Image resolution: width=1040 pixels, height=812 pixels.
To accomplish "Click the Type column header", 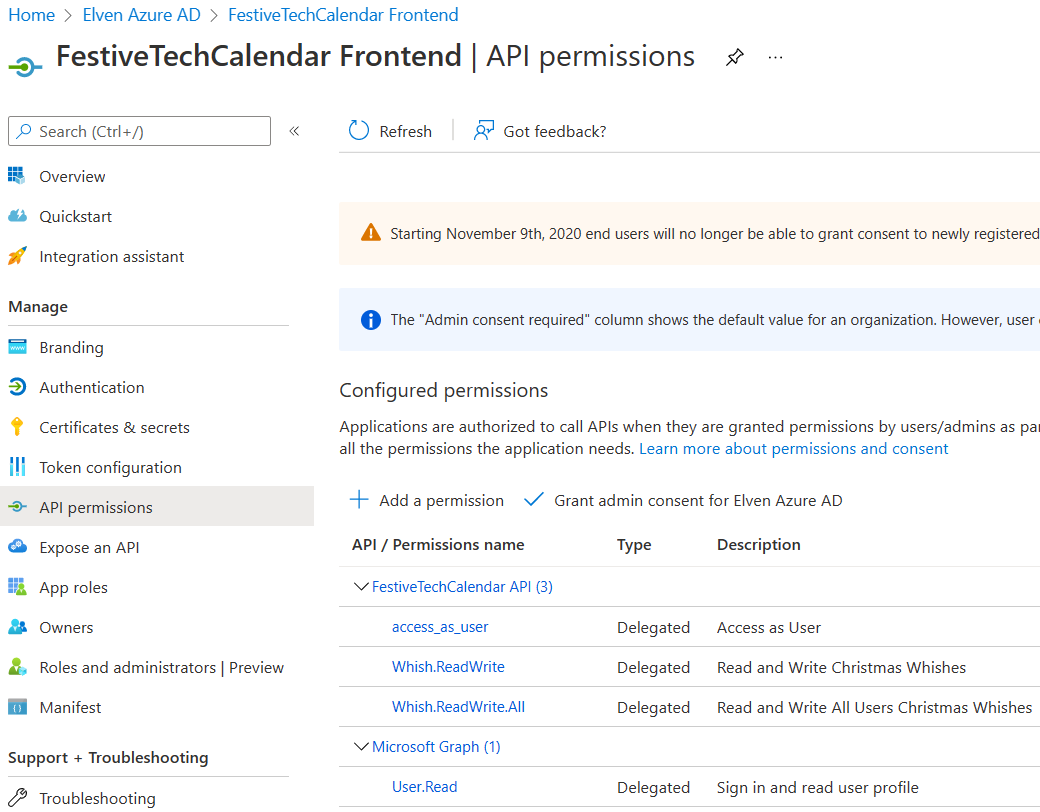I will click(633, 545).
